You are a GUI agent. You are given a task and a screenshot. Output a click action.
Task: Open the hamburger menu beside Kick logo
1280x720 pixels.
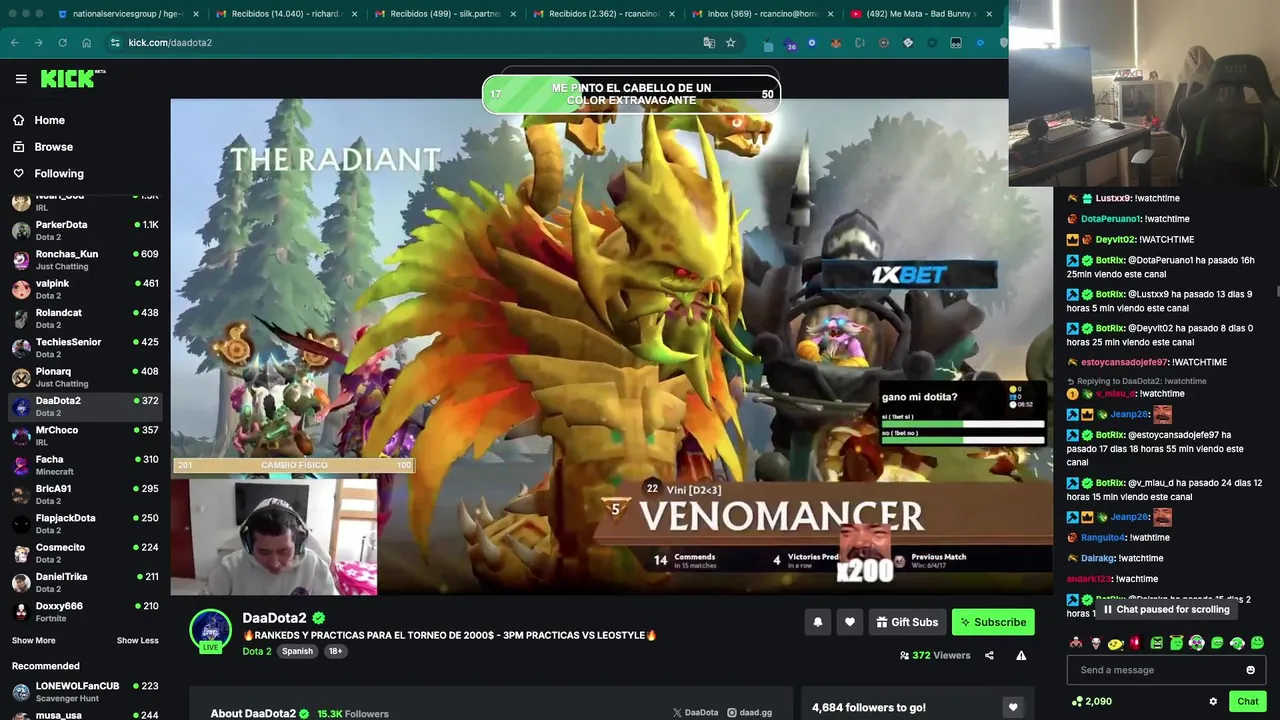[21, 79]
